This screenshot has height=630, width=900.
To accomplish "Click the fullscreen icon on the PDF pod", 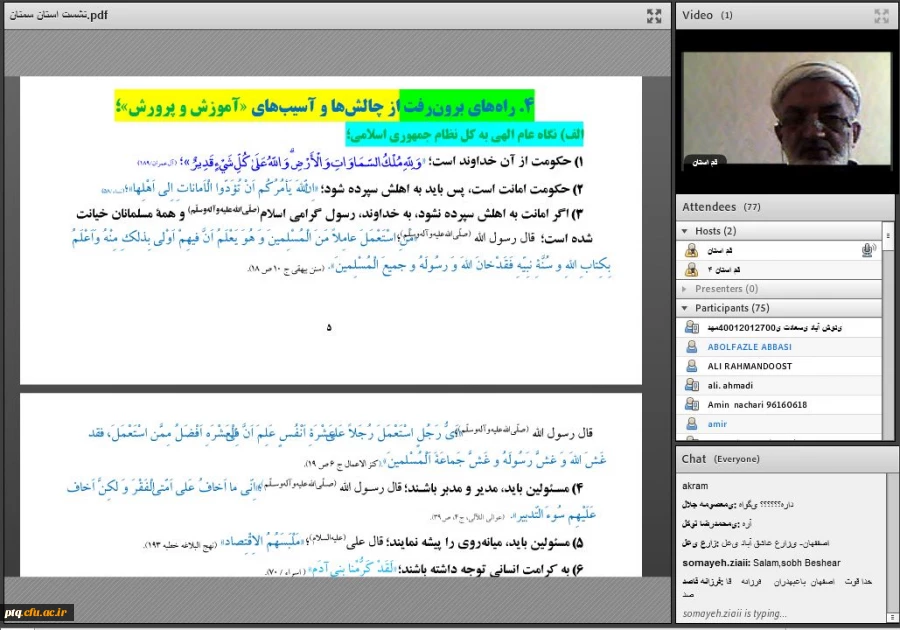I will tap(655, 15).
